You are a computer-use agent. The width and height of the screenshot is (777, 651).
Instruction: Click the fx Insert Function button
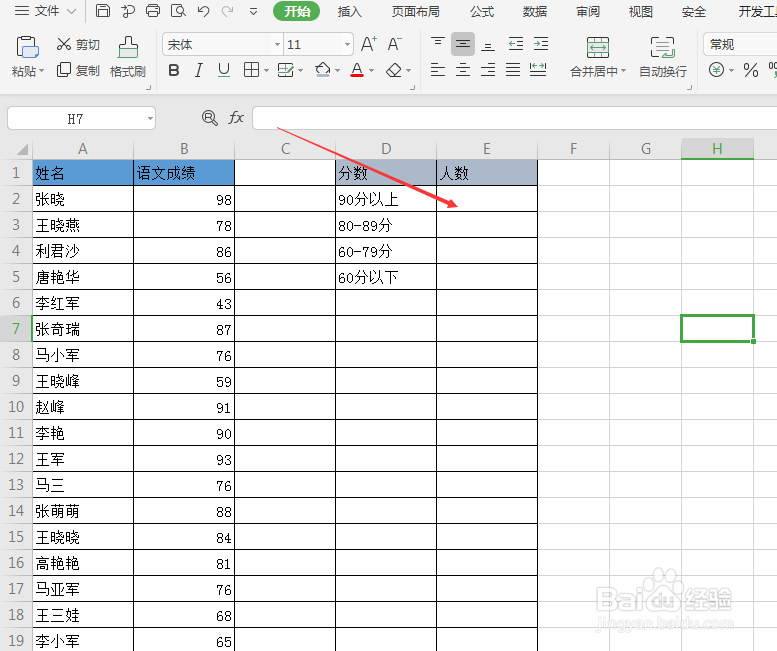(236, 118)
